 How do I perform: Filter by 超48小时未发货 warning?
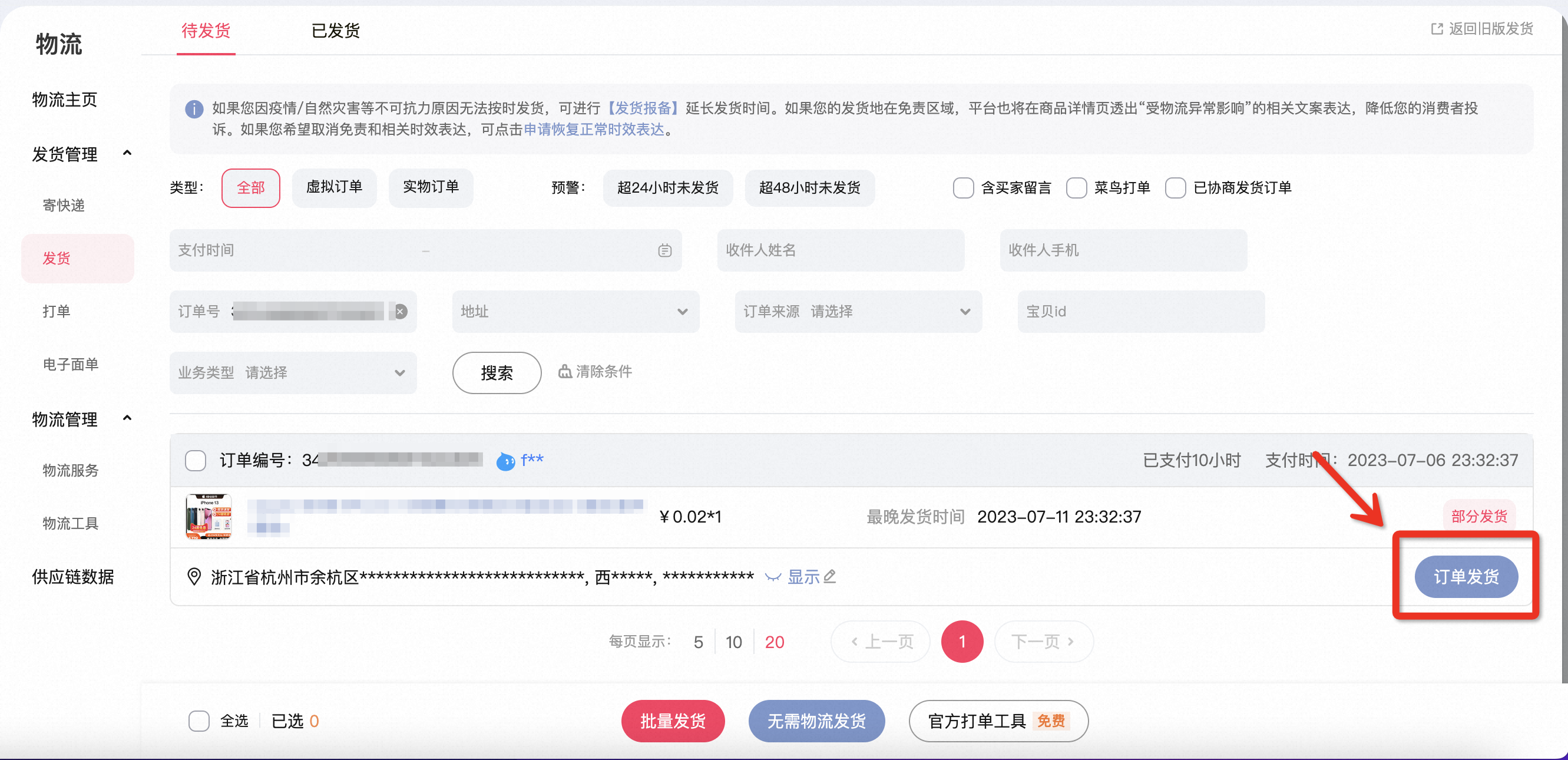pos(809,187)
